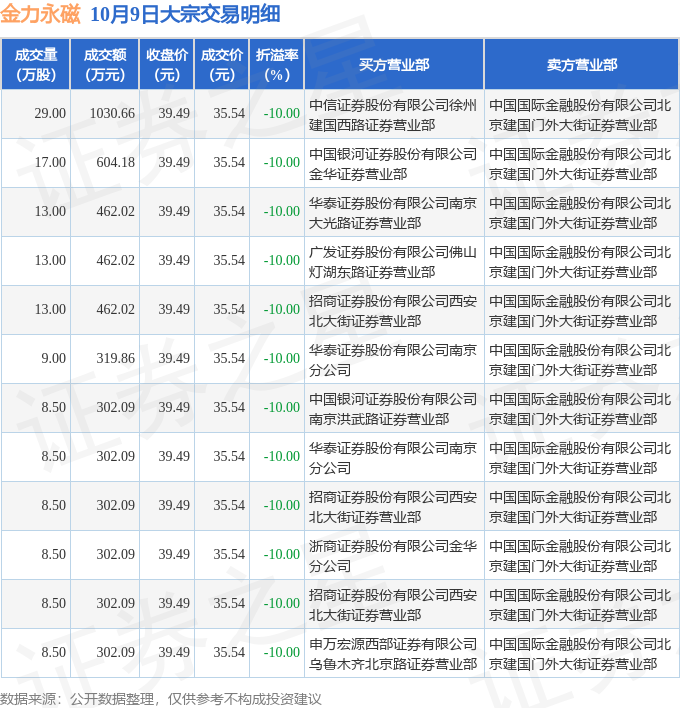Click buyer 华泰证券南京分公司 in the 9.00 row

393,360
